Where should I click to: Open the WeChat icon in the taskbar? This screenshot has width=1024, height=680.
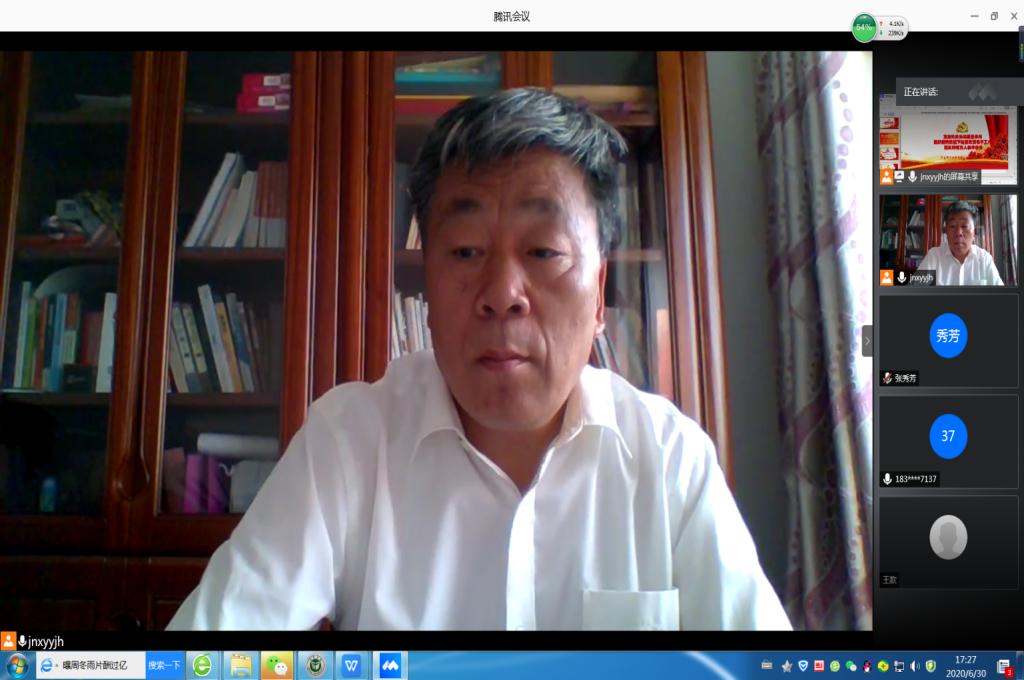point(276,665)
